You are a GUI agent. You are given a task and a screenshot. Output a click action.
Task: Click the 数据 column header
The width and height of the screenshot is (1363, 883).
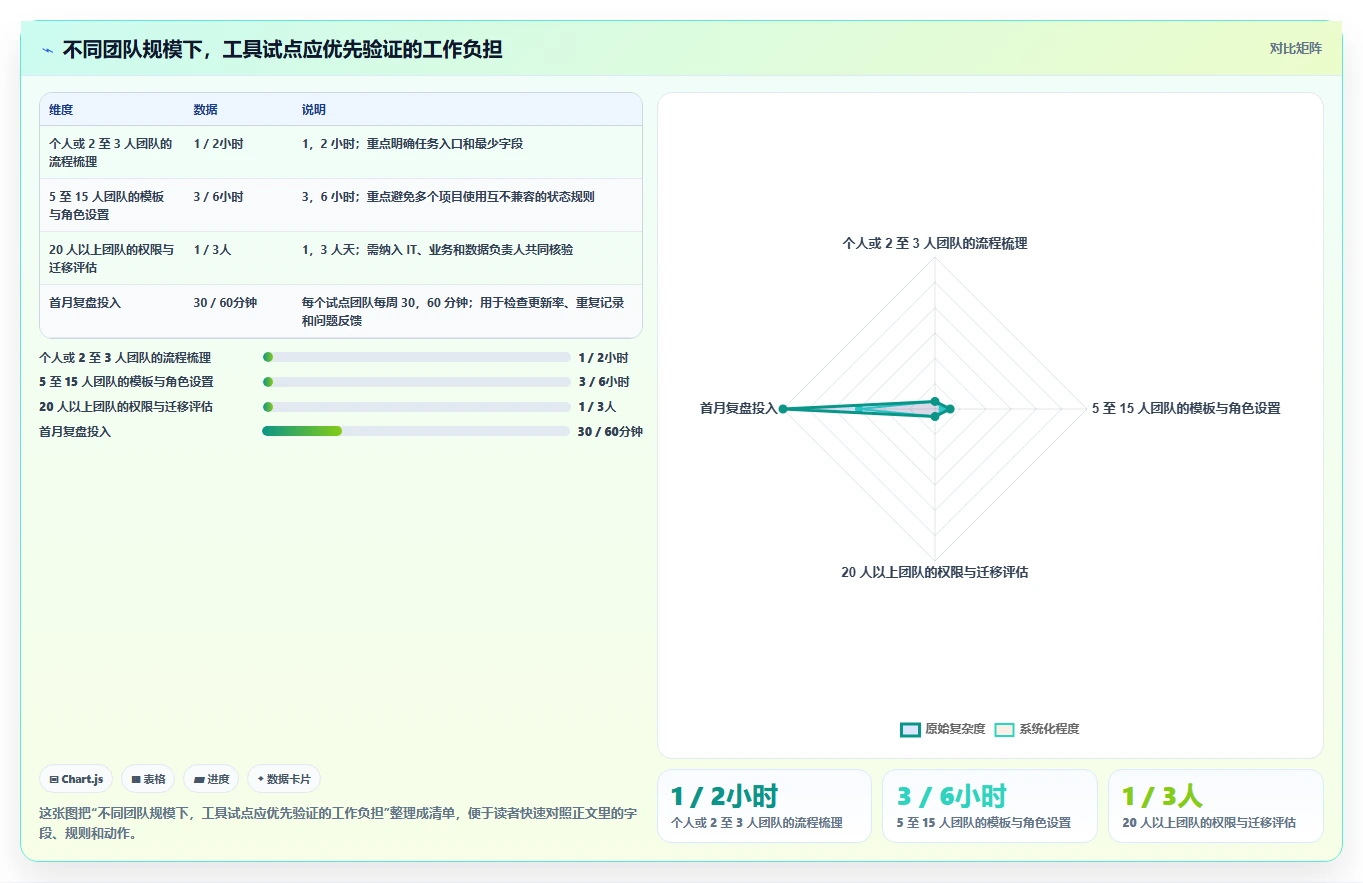[205, 110]
